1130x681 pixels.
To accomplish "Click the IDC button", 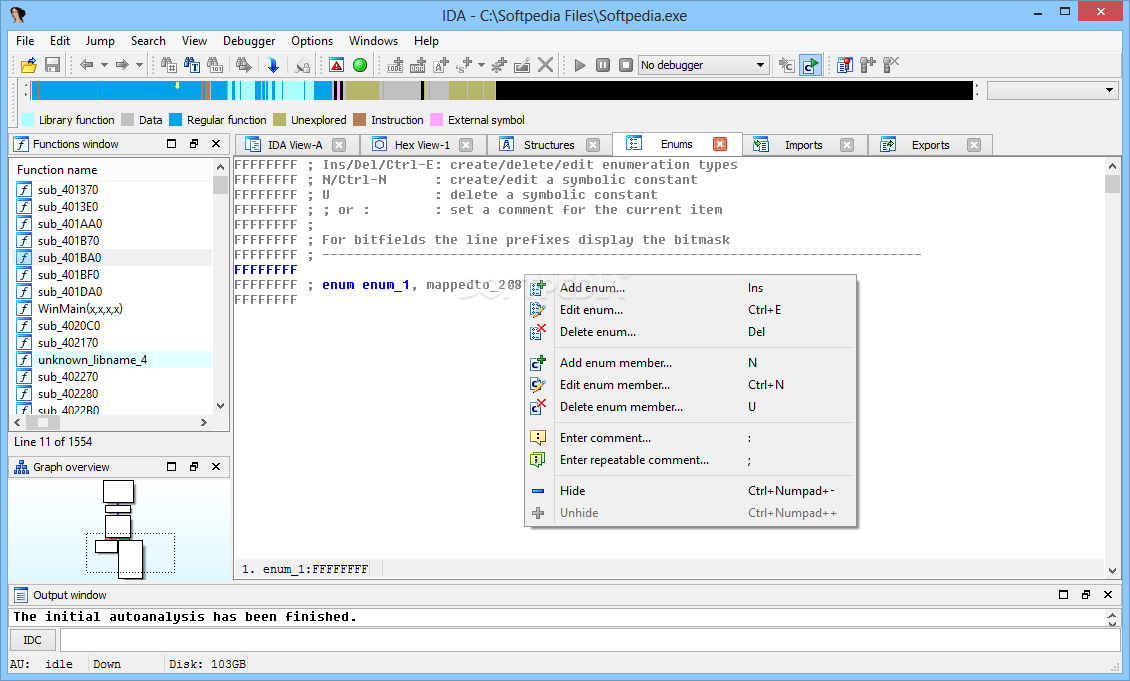I will 32,640.
